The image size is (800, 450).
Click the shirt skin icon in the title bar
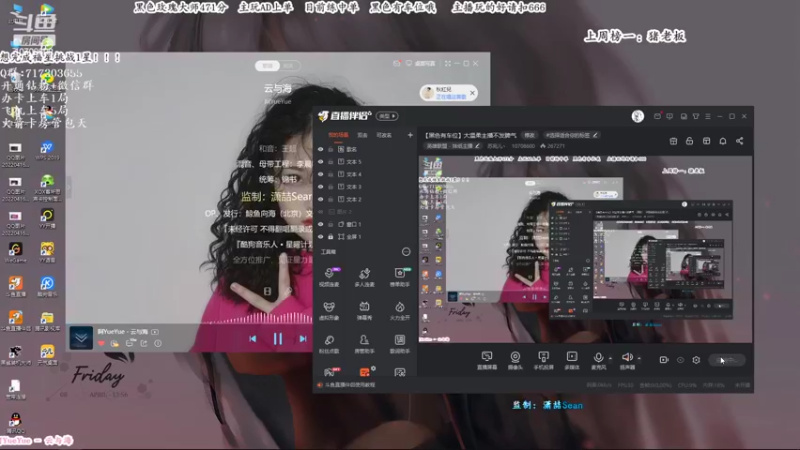tap(696, 116)
